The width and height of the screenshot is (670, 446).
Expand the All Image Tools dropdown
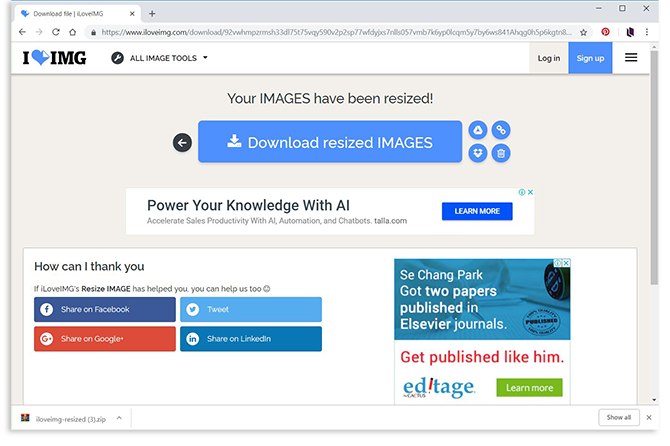click(160, 58)
